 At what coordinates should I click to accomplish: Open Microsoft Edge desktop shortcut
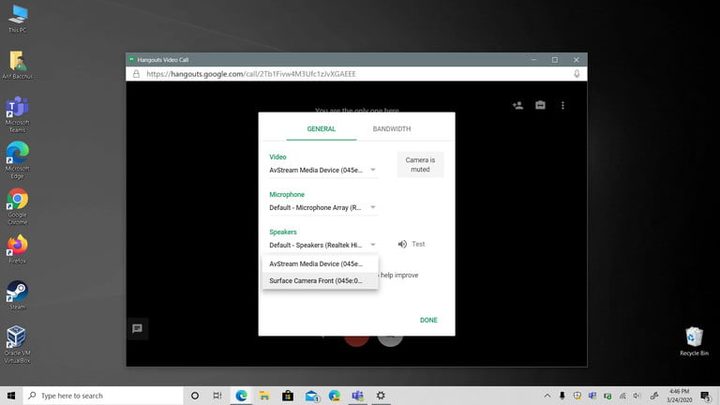(17, 160)
